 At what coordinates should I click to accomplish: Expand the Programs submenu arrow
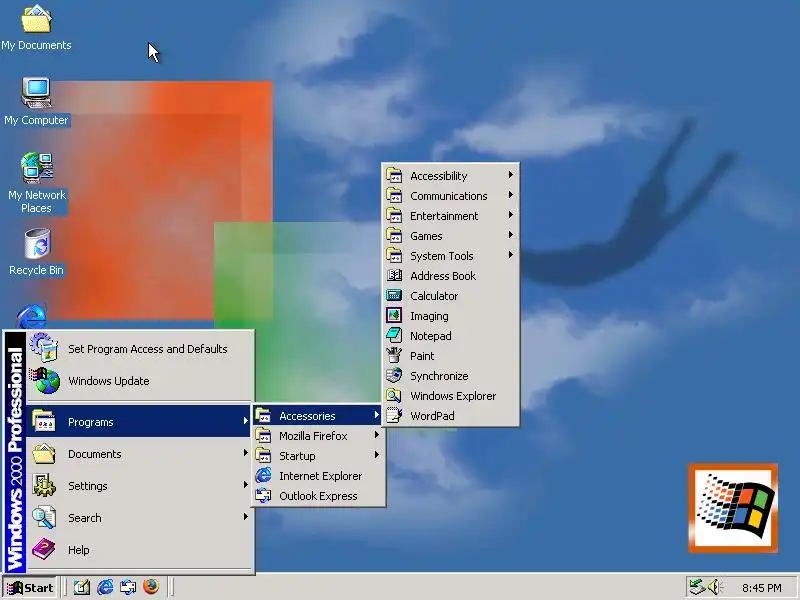click(245, 421)
